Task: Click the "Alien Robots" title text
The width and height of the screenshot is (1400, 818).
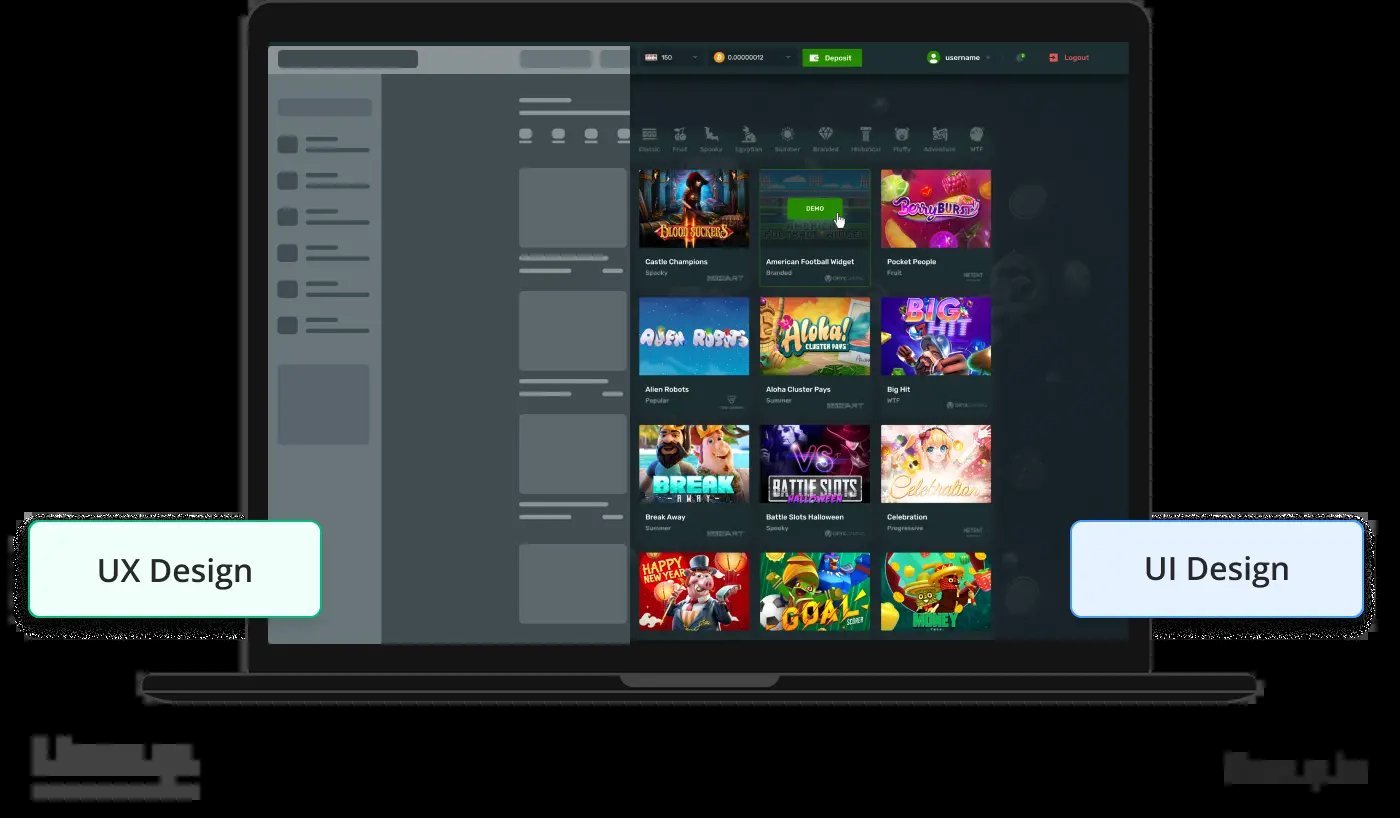Action: tap(667, 390)
